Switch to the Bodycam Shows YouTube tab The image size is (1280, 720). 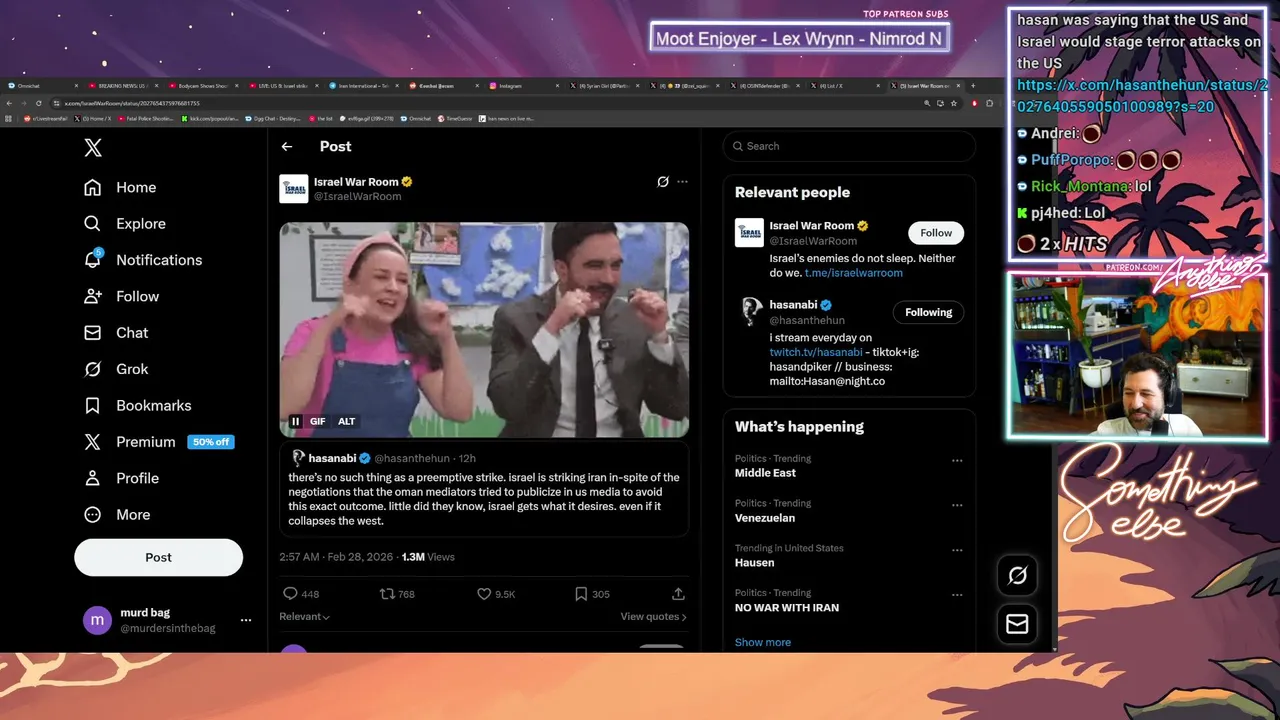click(201, 86)
